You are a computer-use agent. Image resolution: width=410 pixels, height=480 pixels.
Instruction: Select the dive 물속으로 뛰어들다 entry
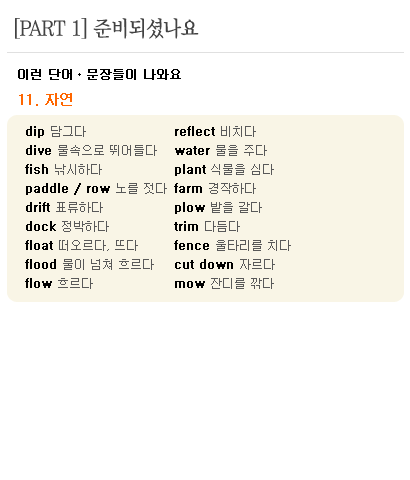tap(91, 150)
